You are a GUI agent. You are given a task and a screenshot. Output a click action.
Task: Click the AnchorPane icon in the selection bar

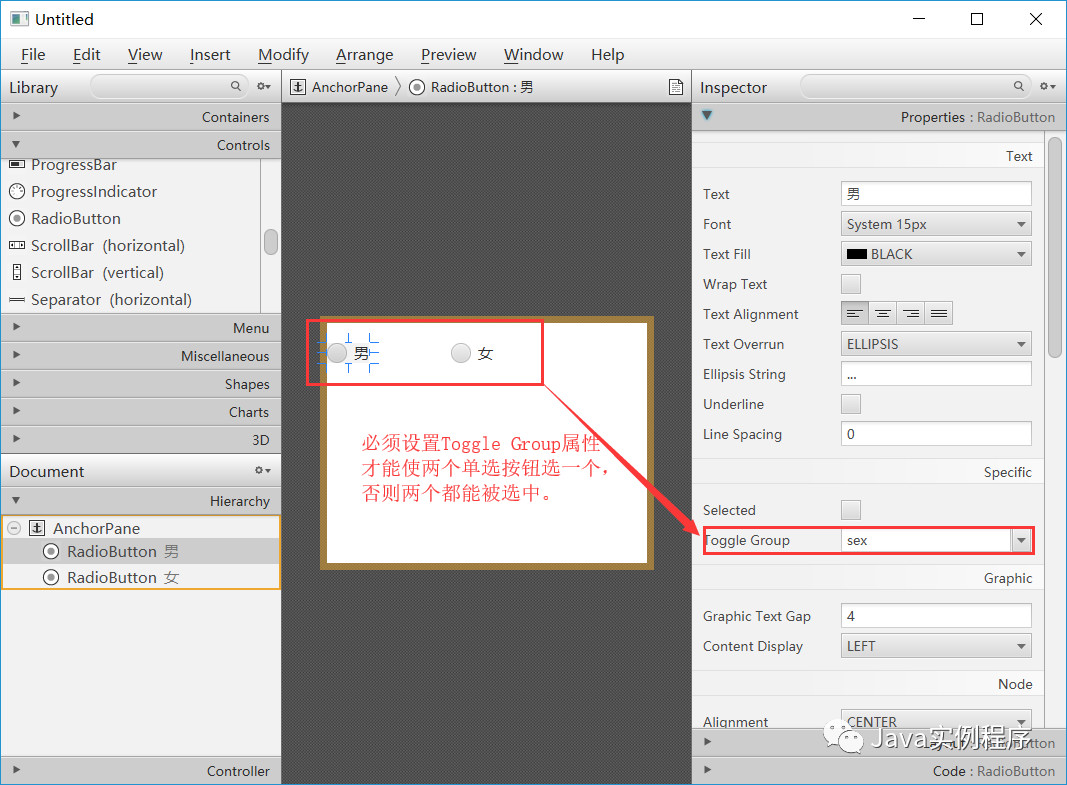(x=297, y=87)
